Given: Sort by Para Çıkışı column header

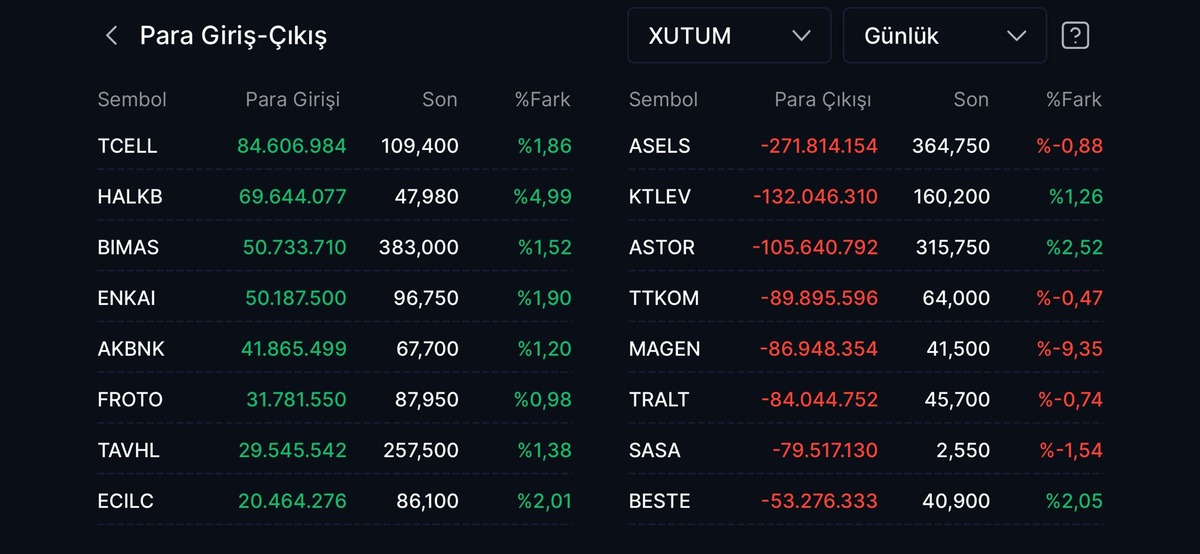Looking at the screenshot, I should (x=823, y=100).
